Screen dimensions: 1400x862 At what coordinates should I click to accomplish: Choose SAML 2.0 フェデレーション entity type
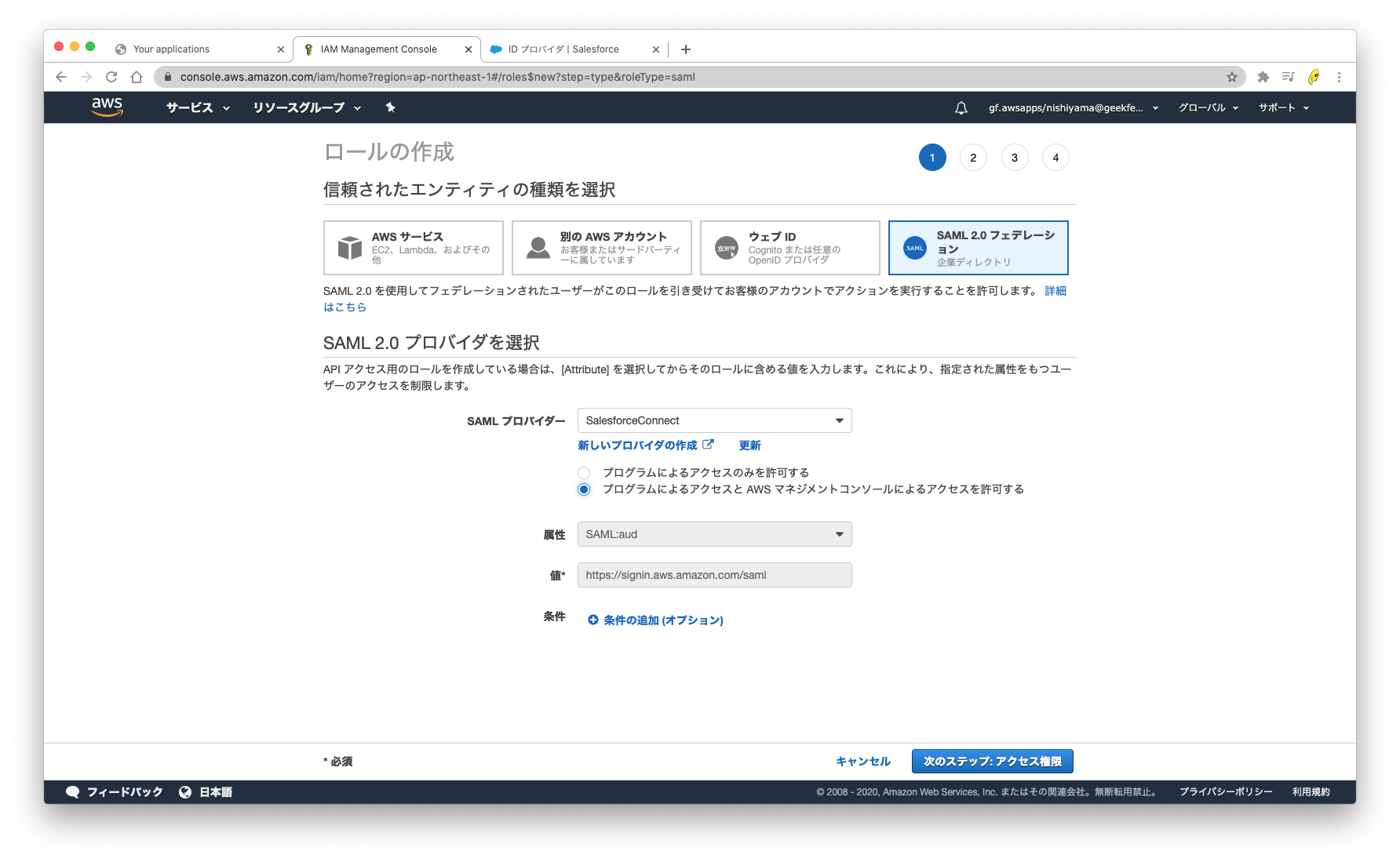(x=979, y=248)
